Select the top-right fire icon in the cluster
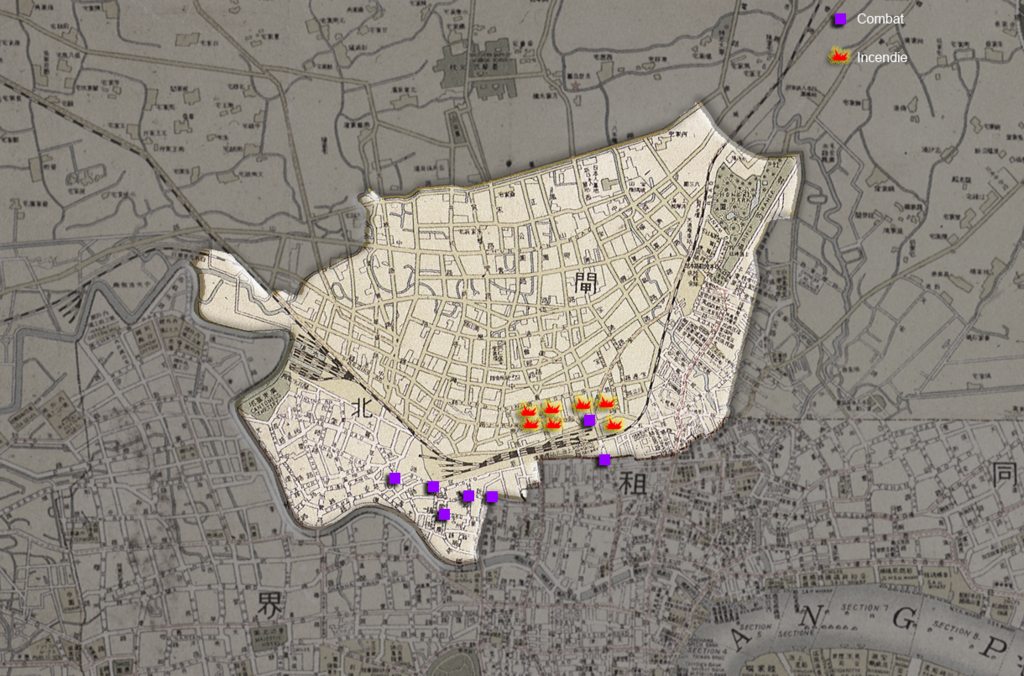Viewport: 1024px width, 676px height. click(606, 402)
